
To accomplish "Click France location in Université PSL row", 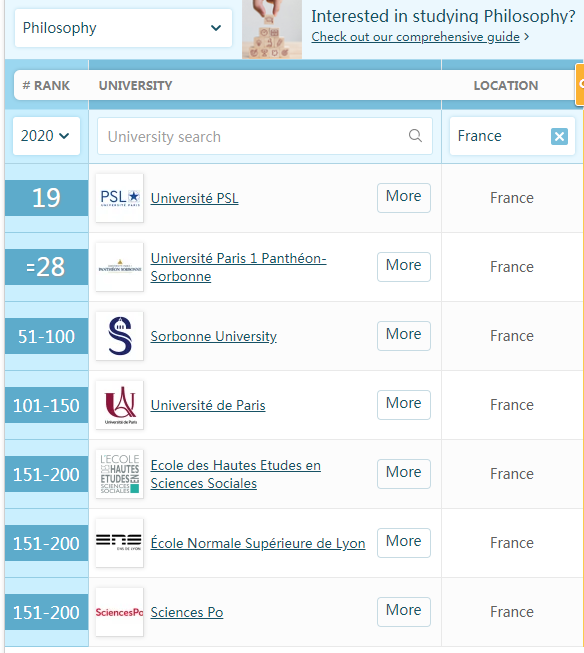I will 512,198.
